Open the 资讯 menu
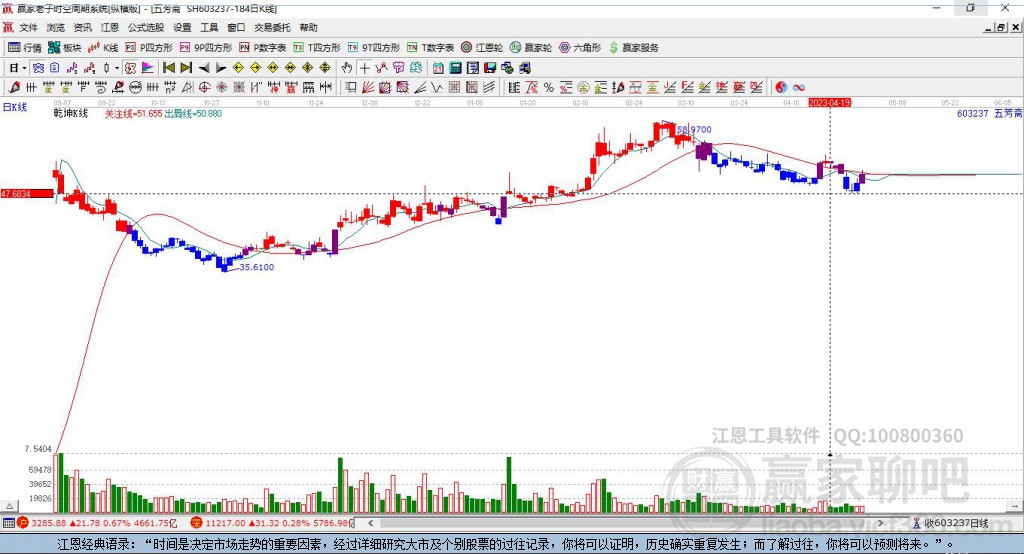1024x554 pixels. coord(82,27)
